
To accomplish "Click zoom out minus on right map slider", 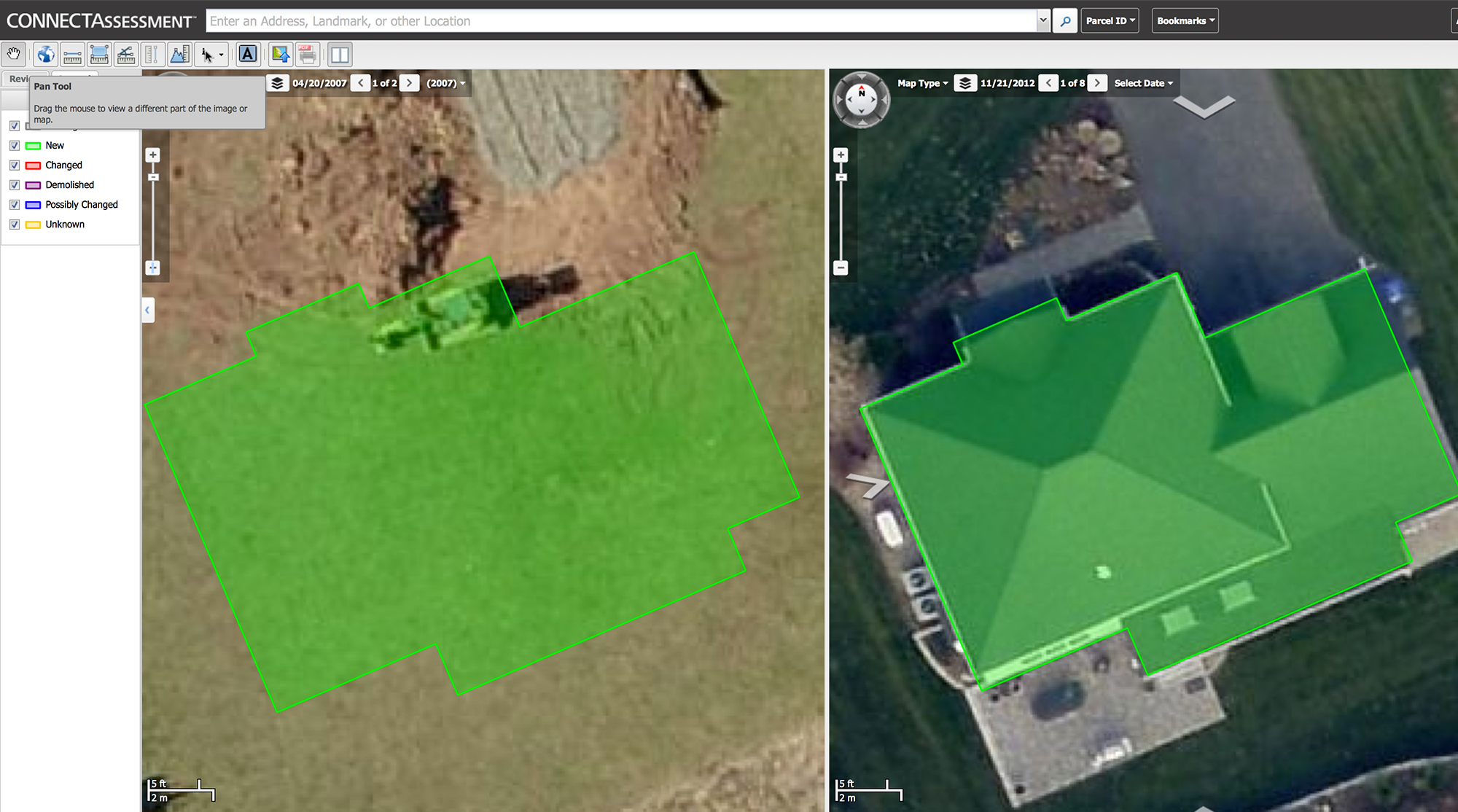I will (841, 268).
